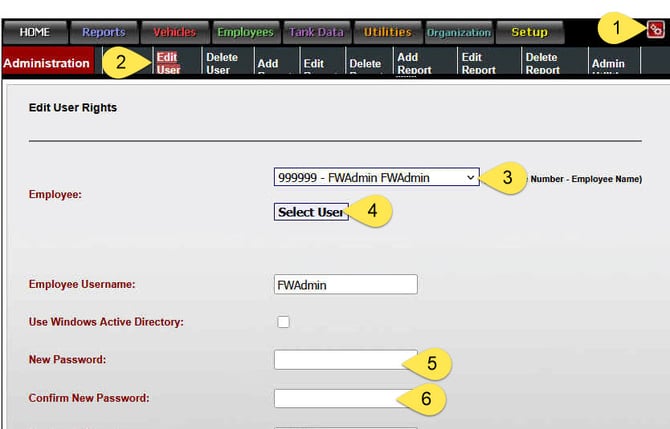Open the Reports menu
This screenshot has height=429, width=670.
point(104,32)
